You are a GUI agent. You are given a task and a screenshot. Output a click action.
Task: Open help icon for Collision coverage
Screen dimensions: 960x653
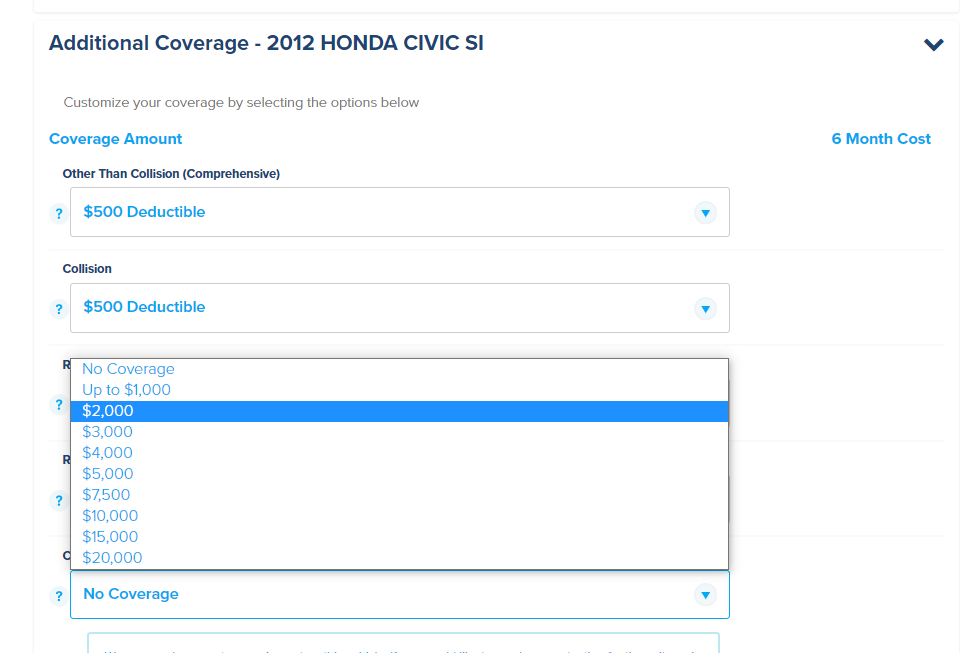[59, 309]
